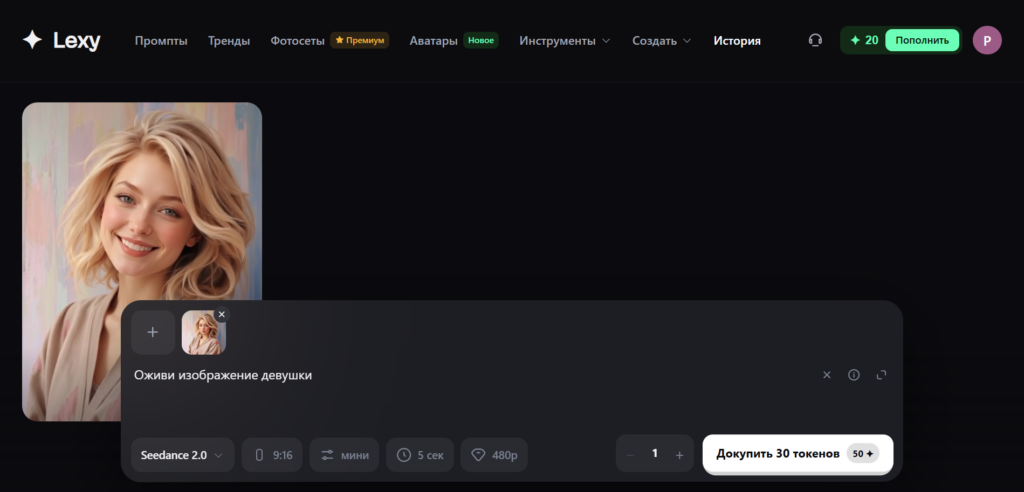The image size is (1024, 492).
Task: Change the 480p quality option
Action: [x=494, y=455]
